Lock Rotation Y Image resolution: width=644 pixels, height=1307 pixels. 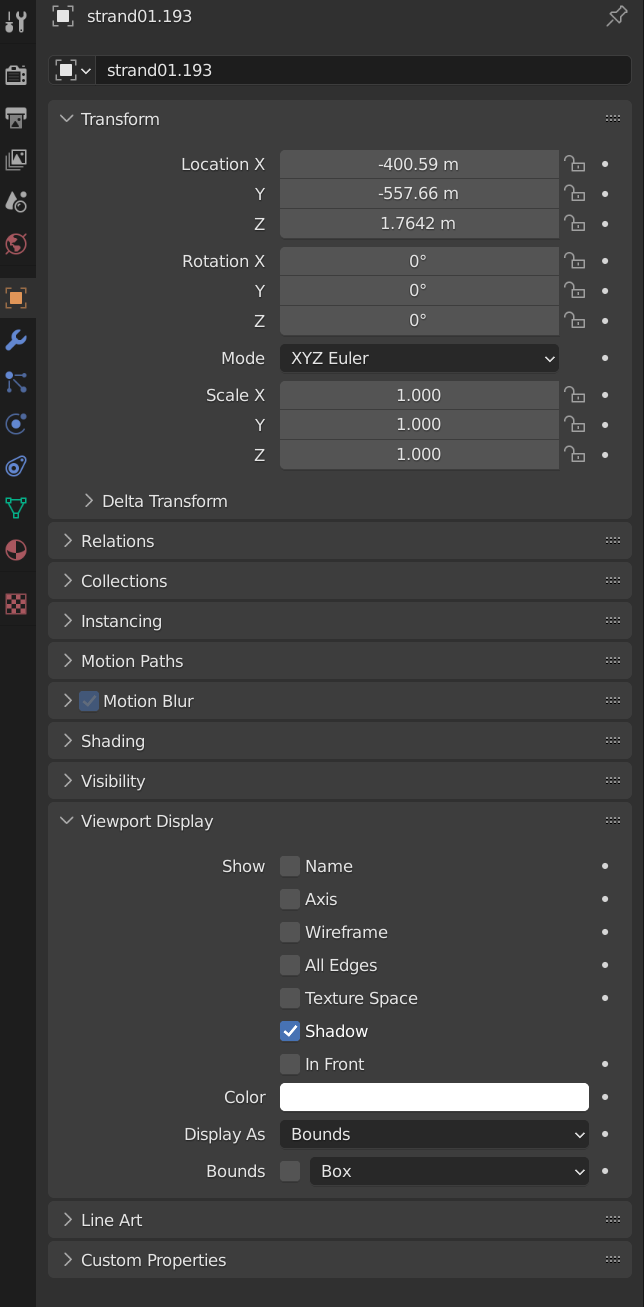[574, 290]
